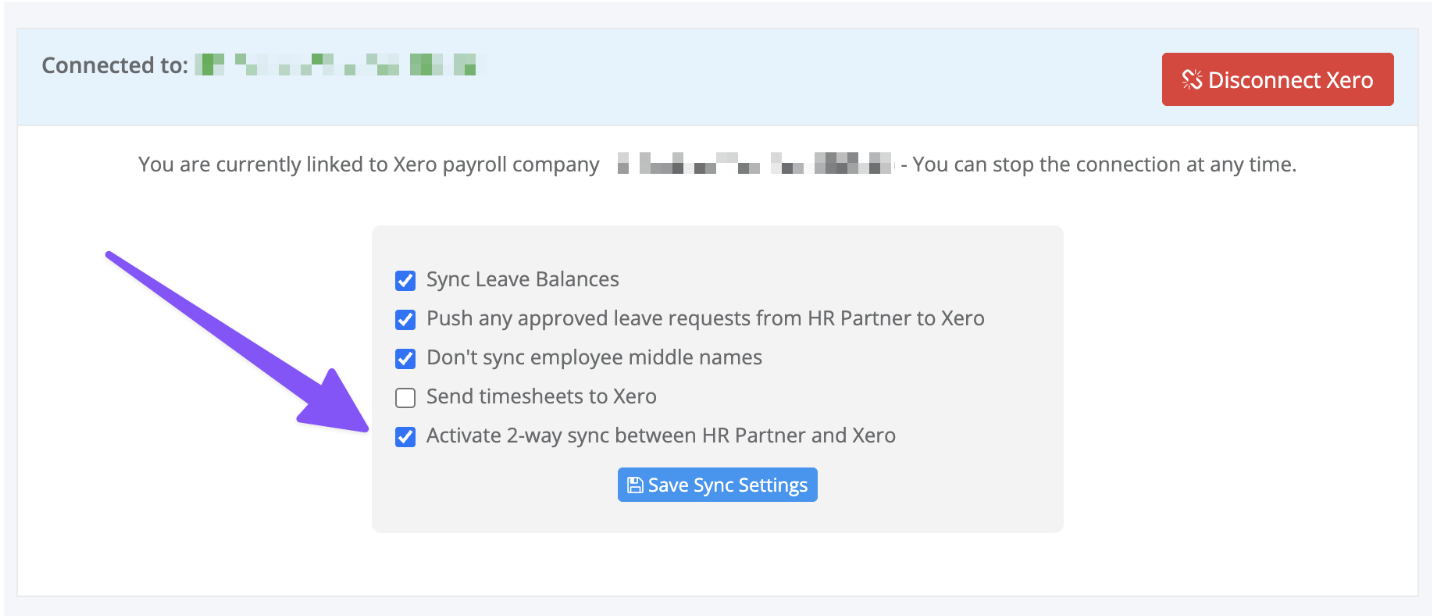Screen dimensions: 1432x616
Task: Enable the Send timesheets to Xero checkbox
Action: (405, 398)
